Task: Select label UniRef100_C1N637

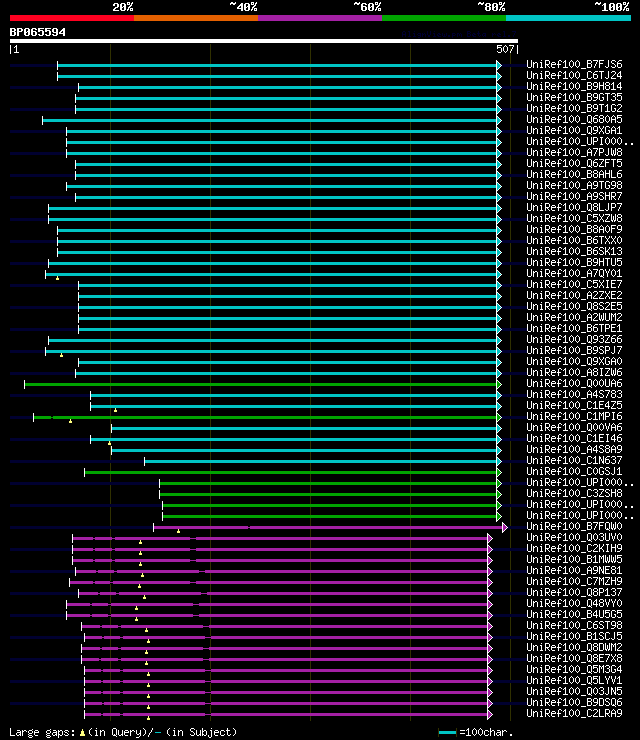Action: tap(574, 460)
